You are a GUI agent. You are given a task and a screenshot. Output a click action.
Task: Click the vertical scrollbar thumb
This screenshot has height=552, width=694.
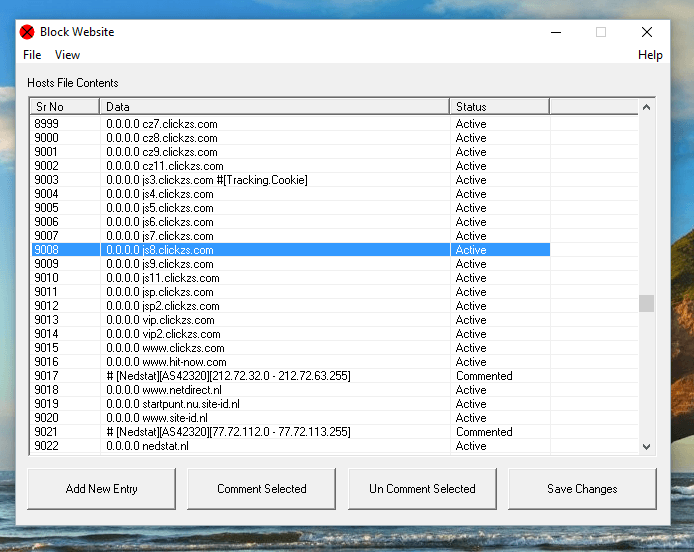coord(646,304)
